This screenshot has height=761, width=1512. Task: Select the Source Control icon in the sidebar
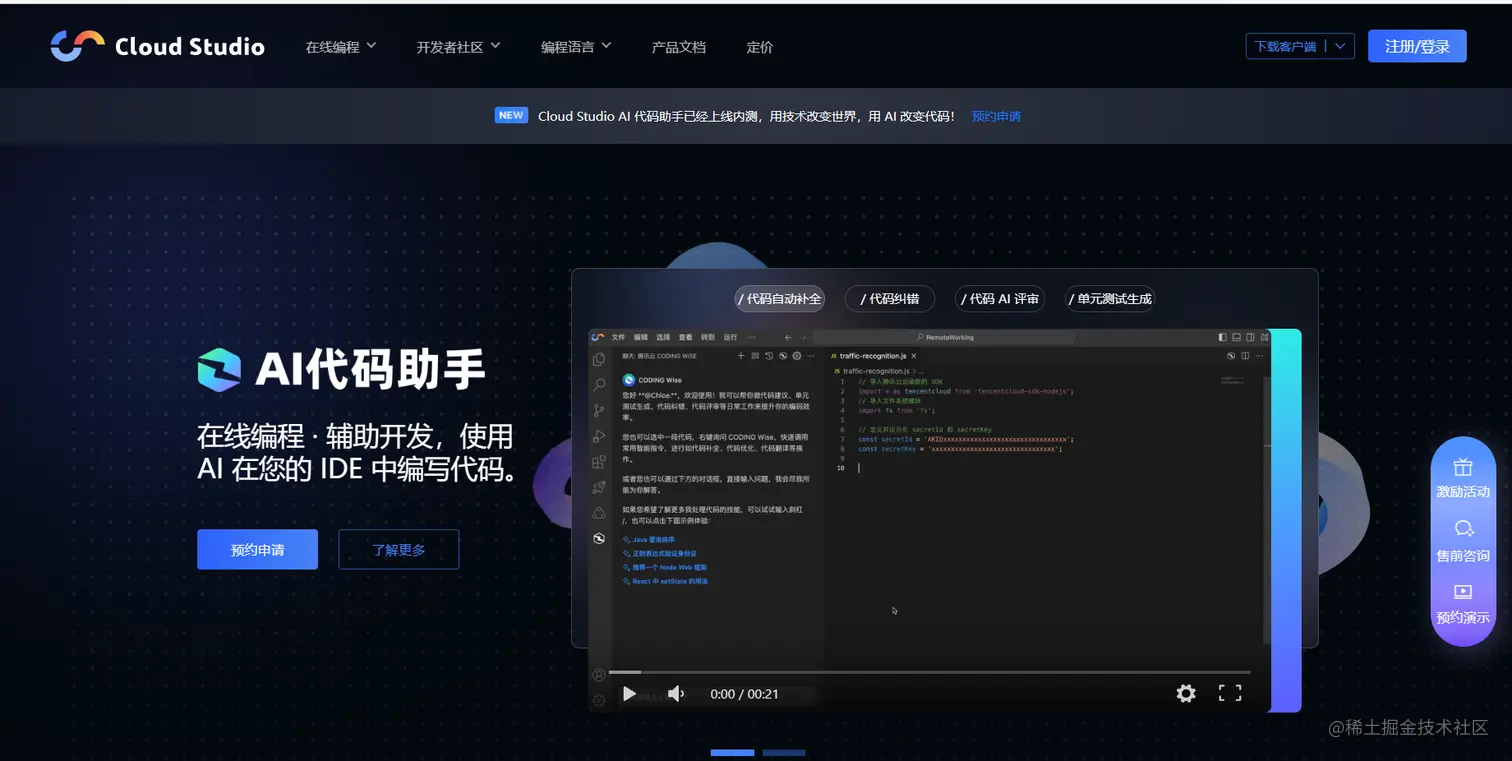pyautogui.click(x=599, y=410)
